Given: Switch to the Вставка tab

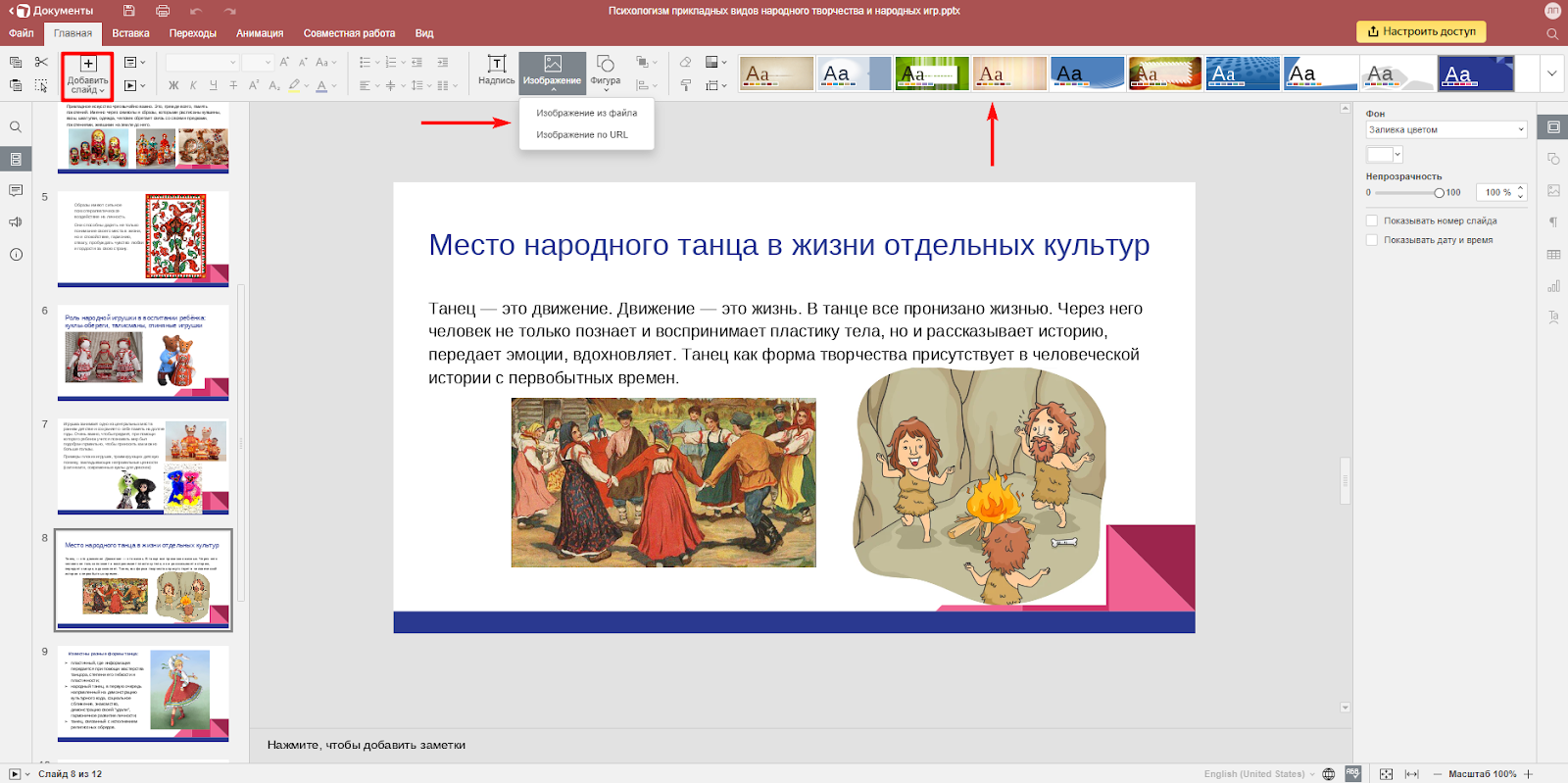Looking at the screenshot, I should click(x=130, y=33).
